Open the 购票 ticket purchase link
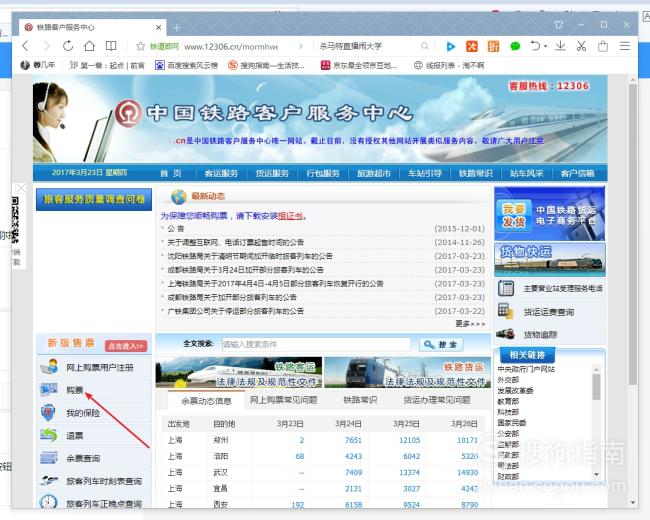This screenshot has width=650, height=520. click(x=75, y=390)
